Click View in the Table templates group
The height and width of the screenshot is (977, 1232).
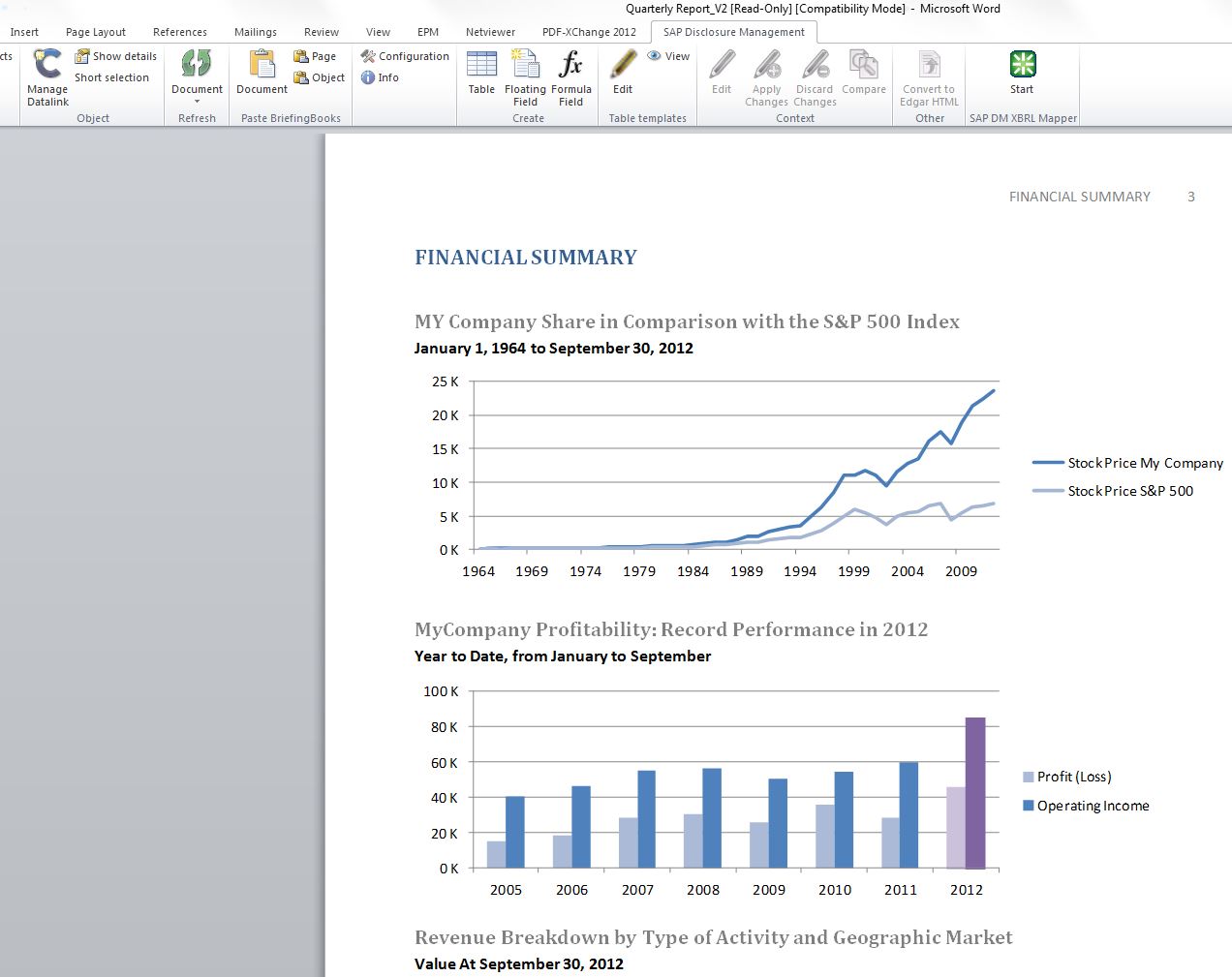coord(668,56)
